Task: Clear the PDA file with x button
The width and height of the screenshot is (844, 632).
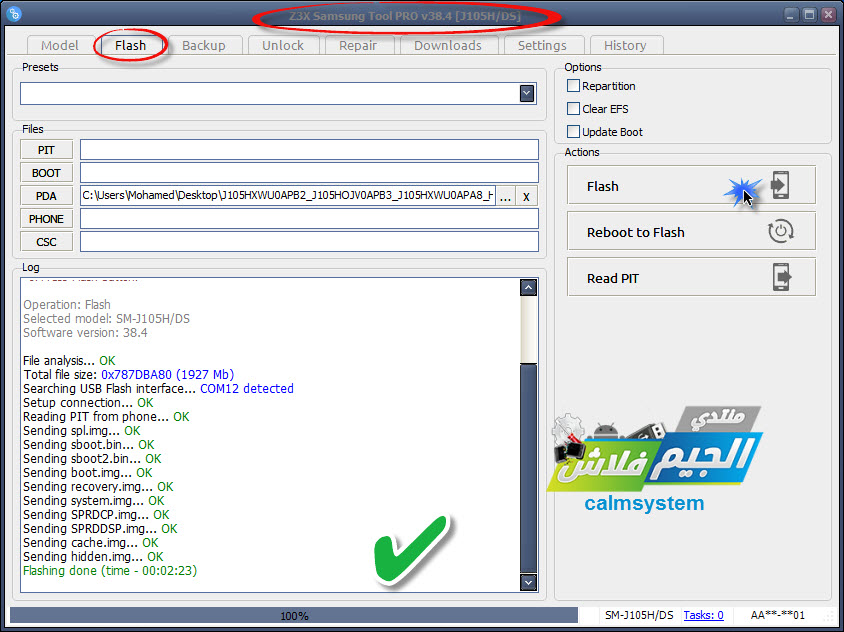Action: click(526, 196)
